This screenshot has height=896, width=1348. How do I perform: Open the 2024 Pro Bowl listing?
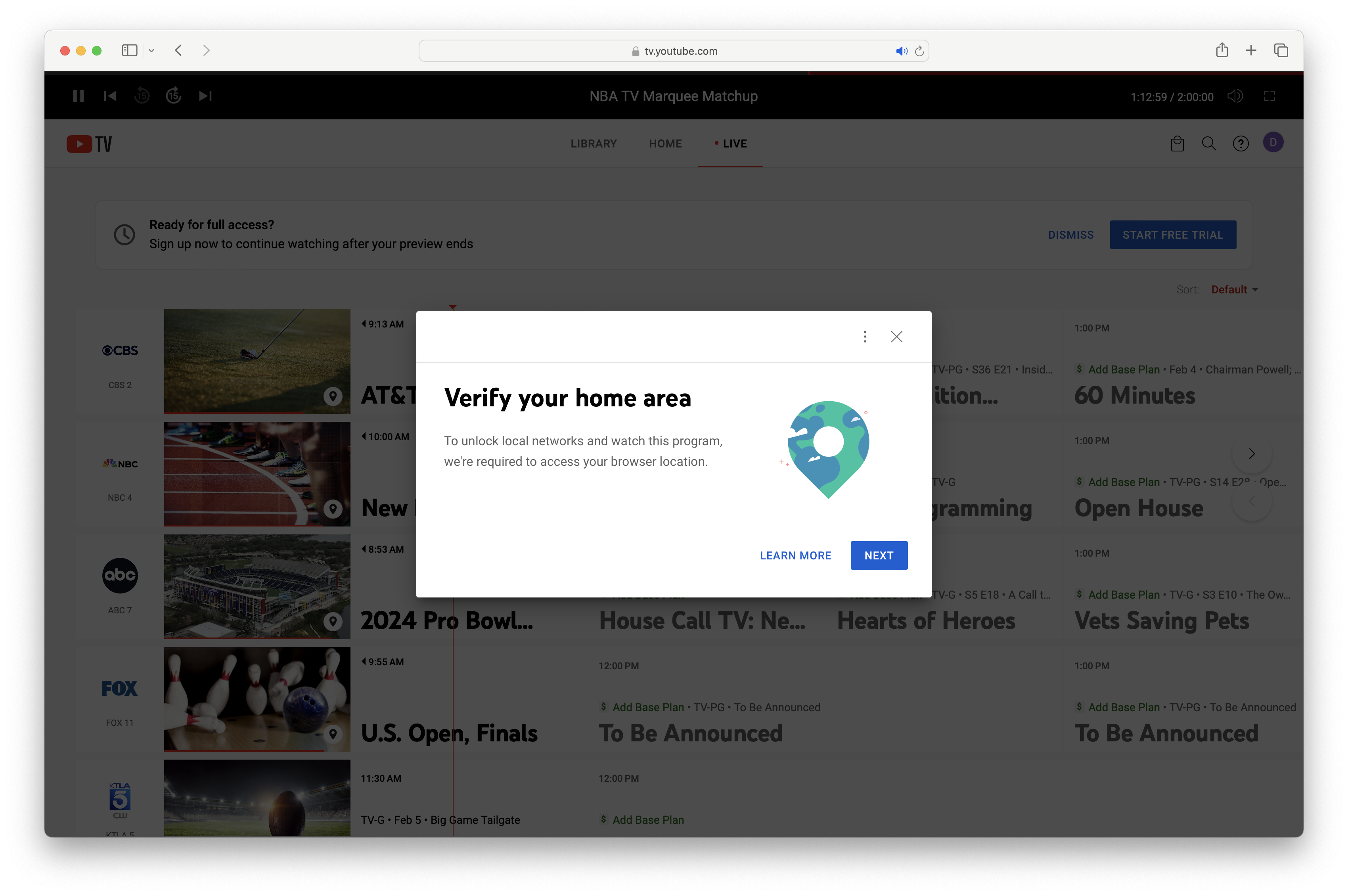pos(447,620)
